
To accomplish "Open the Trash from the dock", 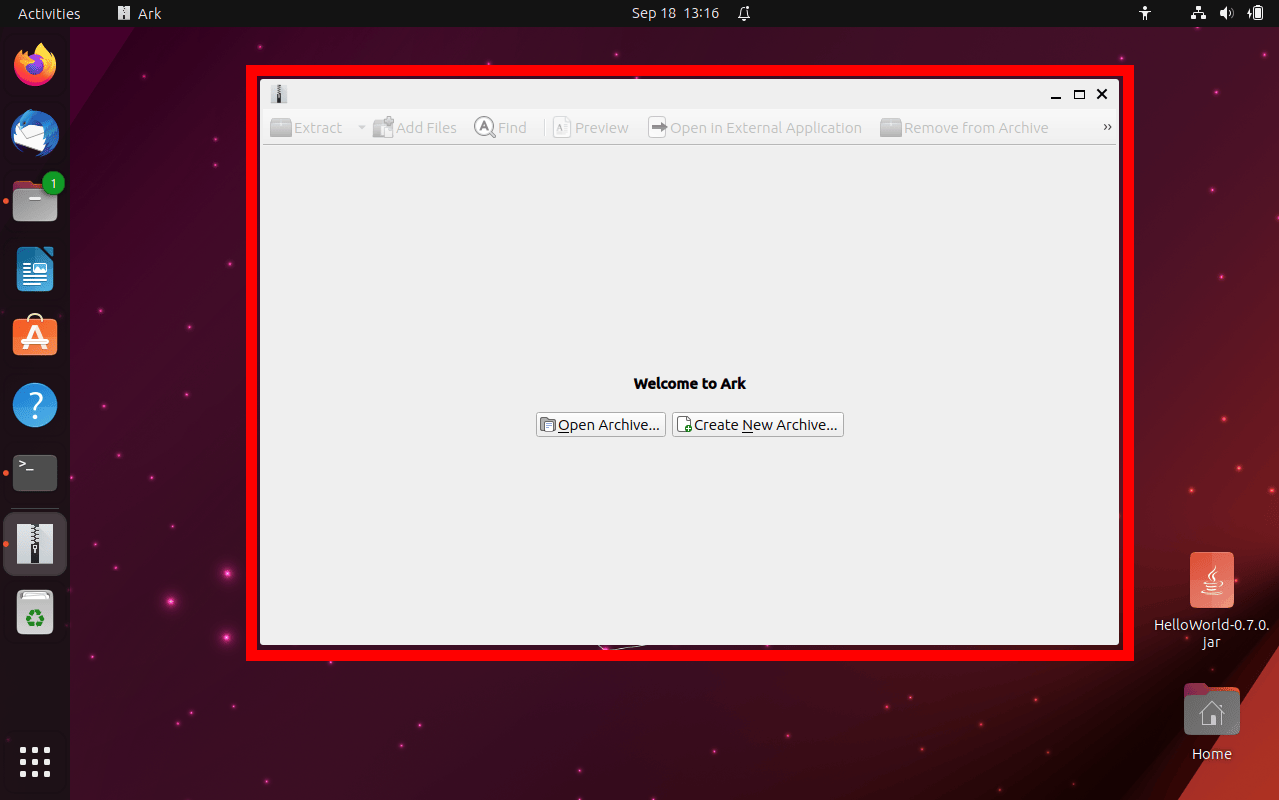I will pos(35,612).
